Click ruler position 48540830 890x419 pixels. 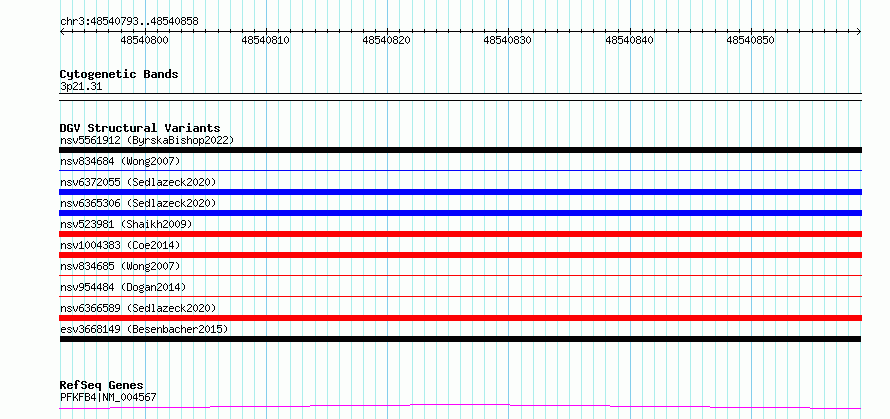click(x=507, y=40)
